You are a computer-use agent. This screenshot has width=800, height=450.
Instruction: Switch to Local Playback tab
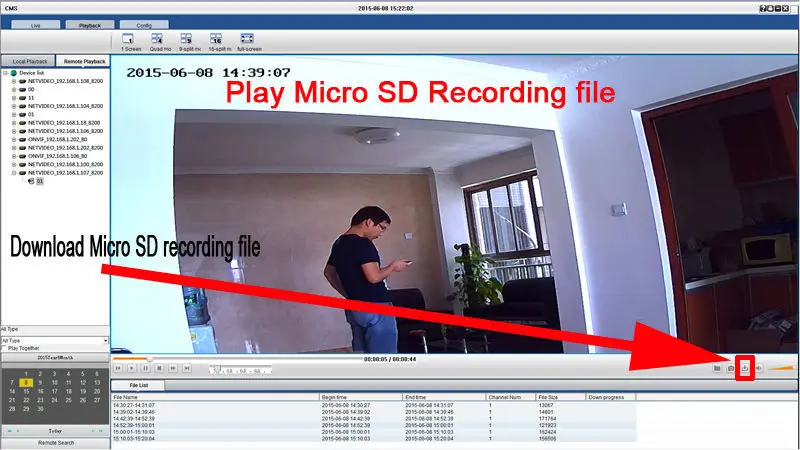tap(29, 61)
